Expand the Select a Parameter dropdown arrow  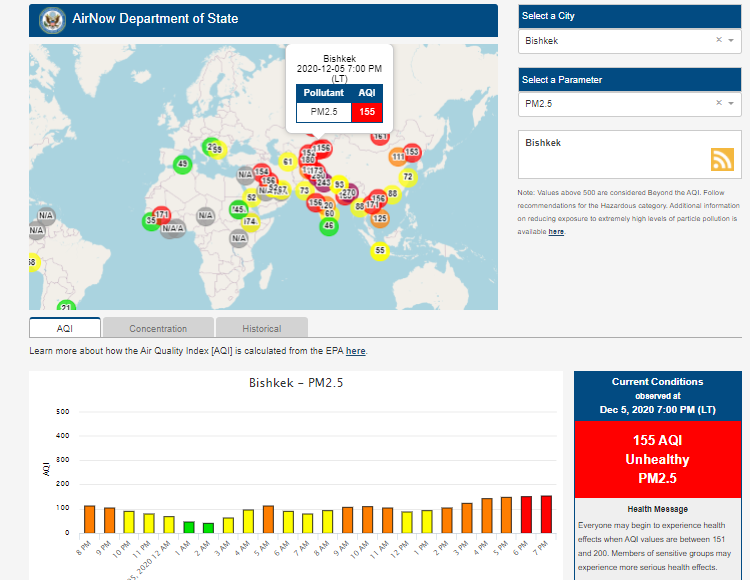731,103
